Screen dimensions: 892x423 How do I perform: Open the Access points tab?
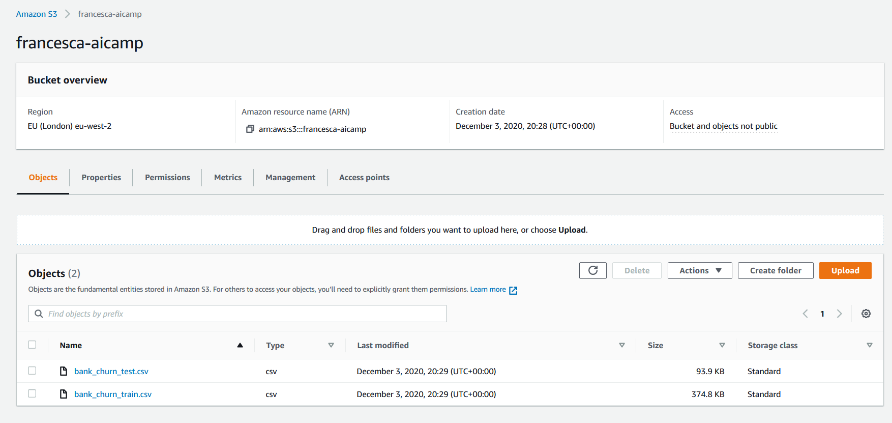tap(364, 177)
